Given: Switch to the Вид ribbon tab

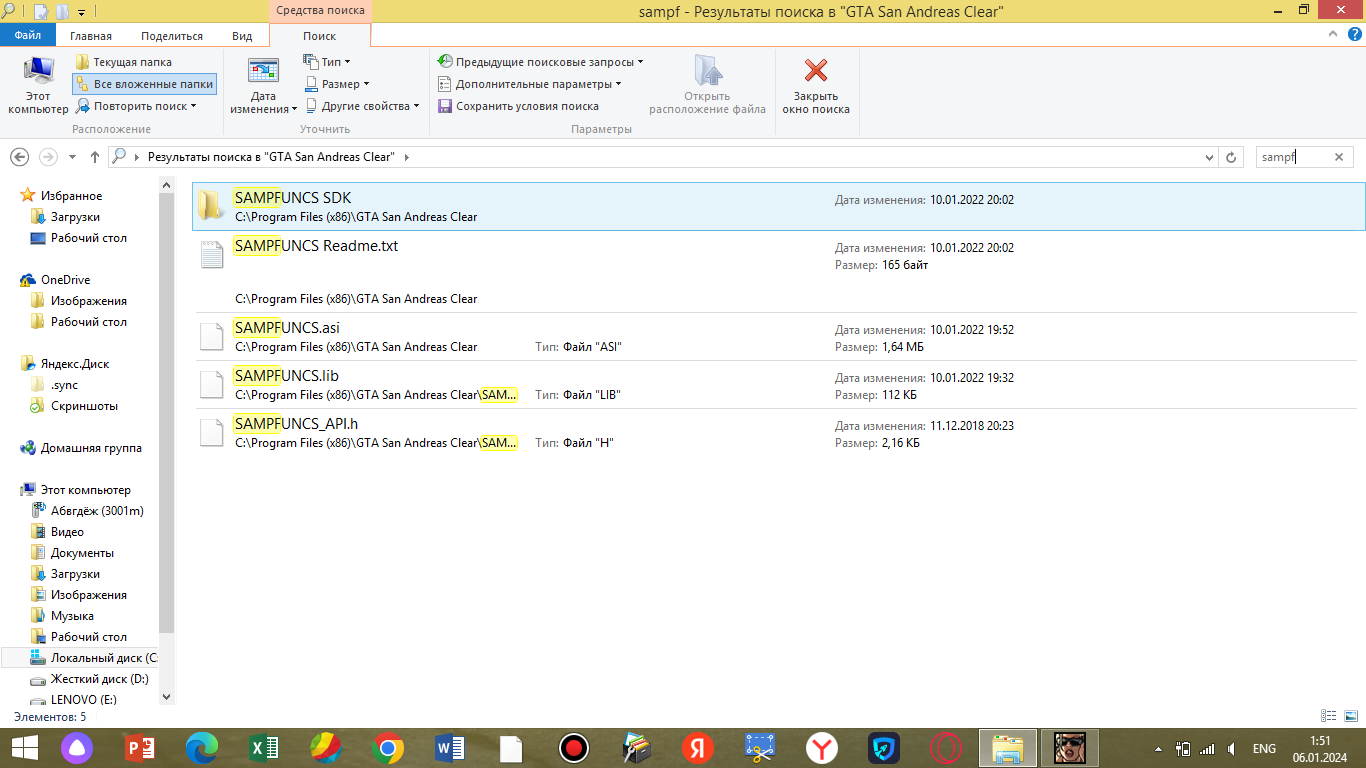Looking at the screenshot, I should pyautogui.click(x=242, y=36).
